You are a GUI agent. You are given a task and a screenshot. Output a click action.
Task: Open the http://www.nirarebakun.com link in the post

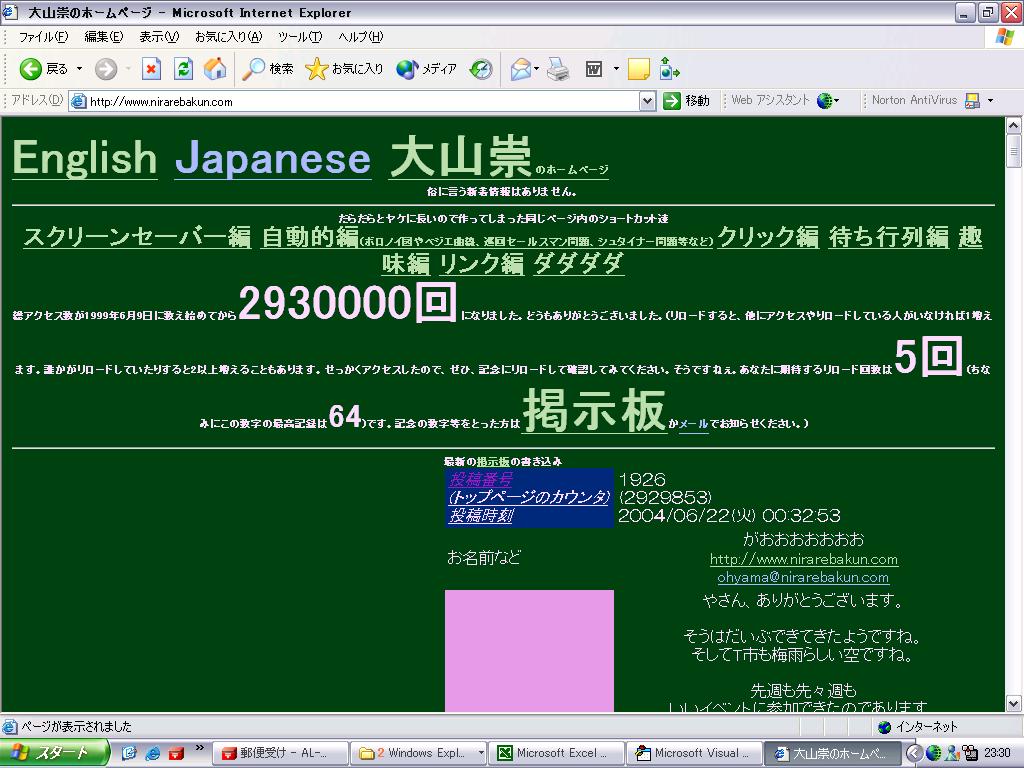coord(804,559)
